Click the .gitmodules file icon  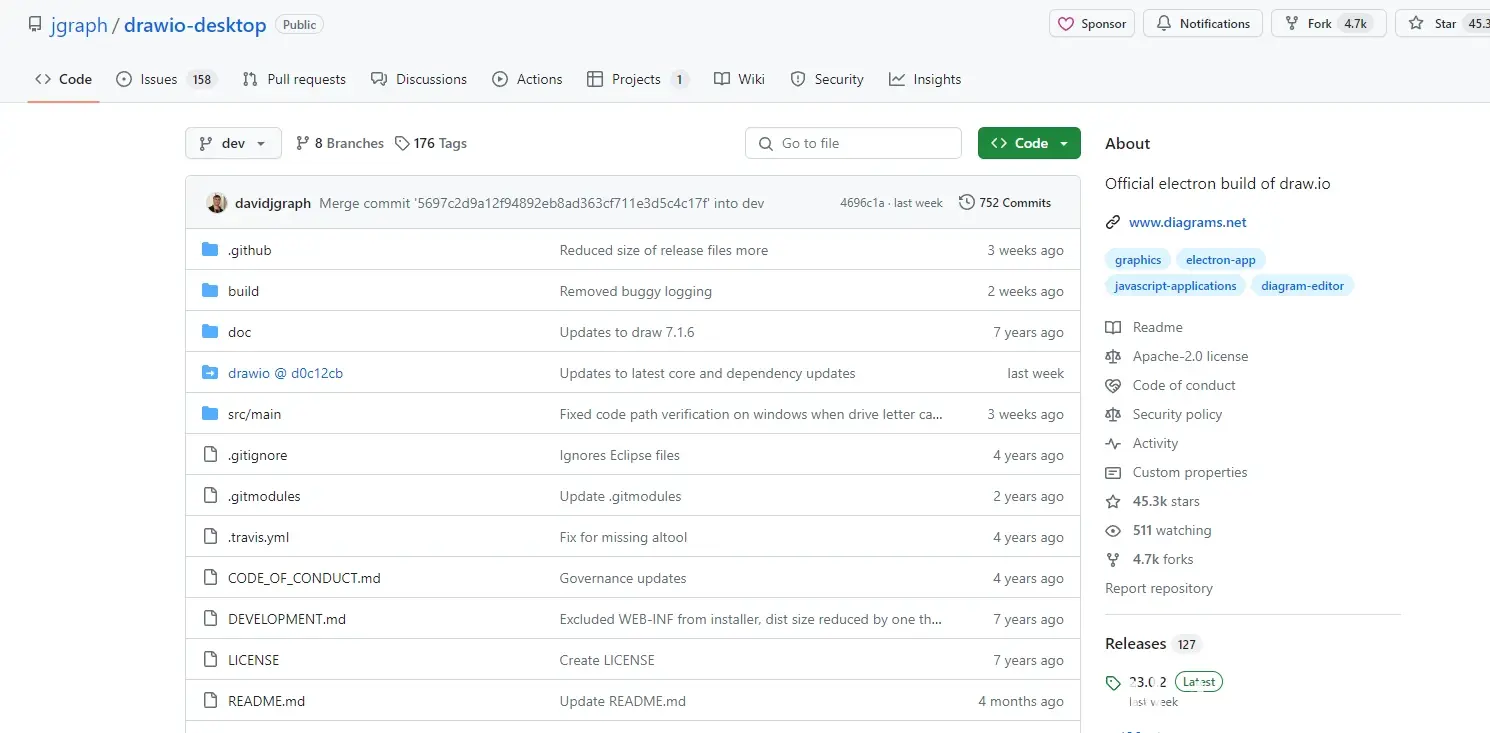coord(210,496)
